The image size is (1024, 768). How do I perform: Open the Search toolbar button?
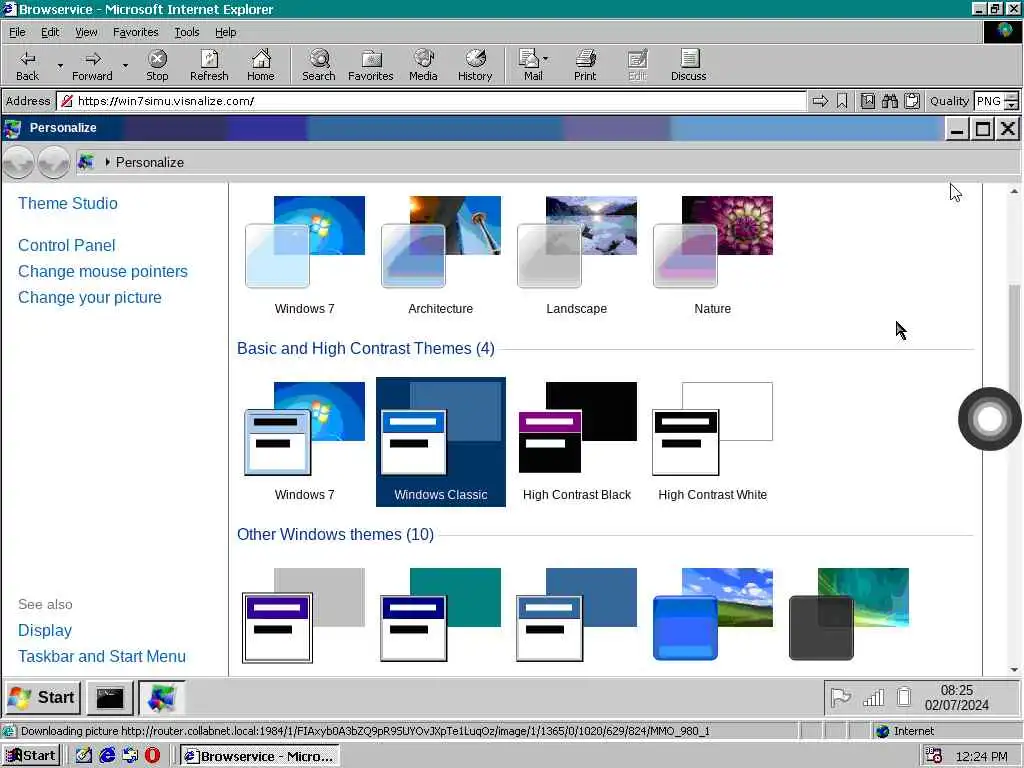319,65
